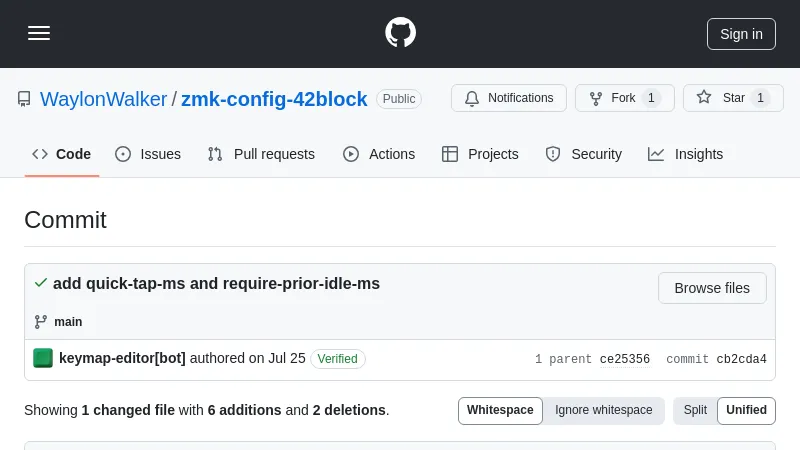The height and width of the screenshot is (450, 800).
Task: Open parent commit ce25356
Action: [x=625, y=359]
